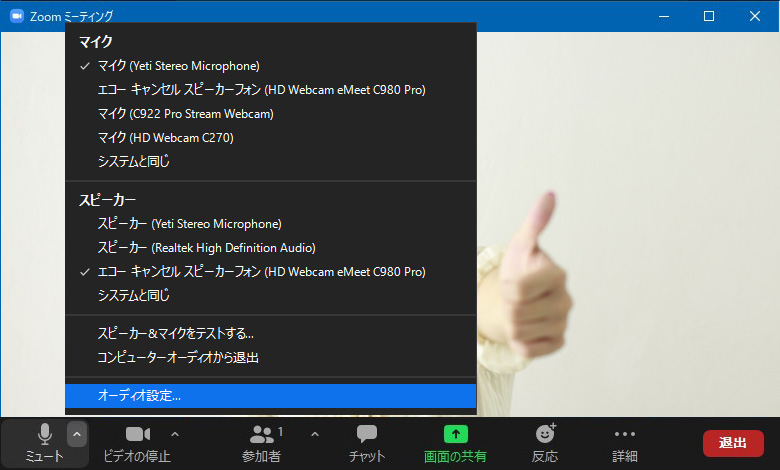The height and width of the screenshot is (470, 780).
Task: Click the red 退出 leave button
Action: [x=733, y=443]
